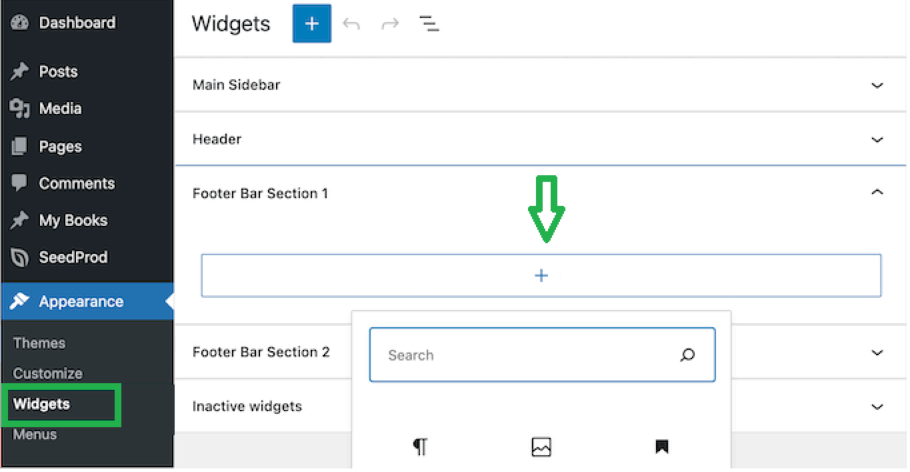The image size is (910, 472).
Task: Click the Themes submenu link
Action: (x=39, y=343)
